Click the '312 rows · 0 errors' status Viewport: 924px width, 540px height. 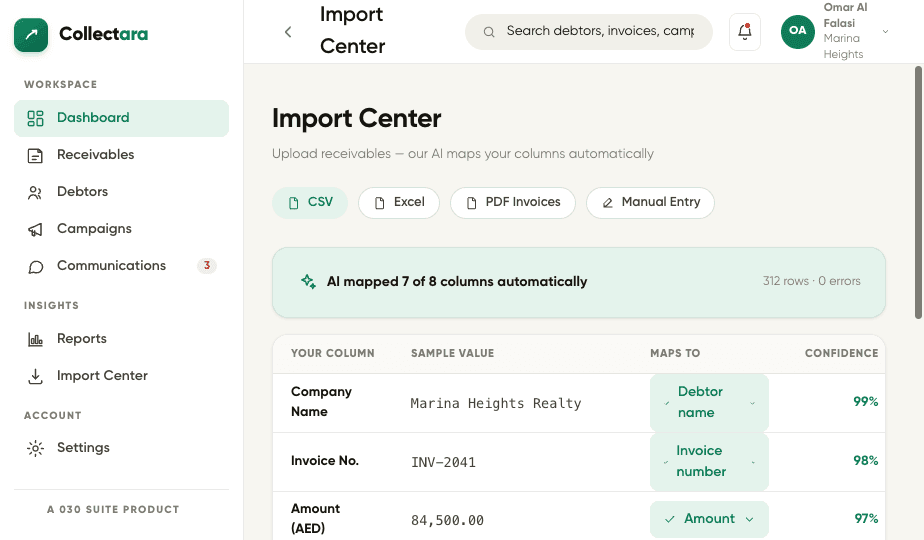(811, 281)
